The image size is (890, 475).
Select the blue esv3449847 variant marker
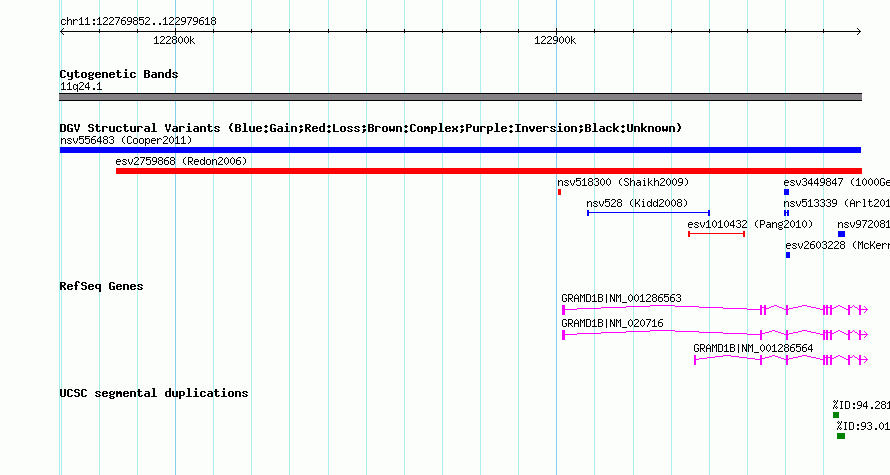tap(786, 192)
